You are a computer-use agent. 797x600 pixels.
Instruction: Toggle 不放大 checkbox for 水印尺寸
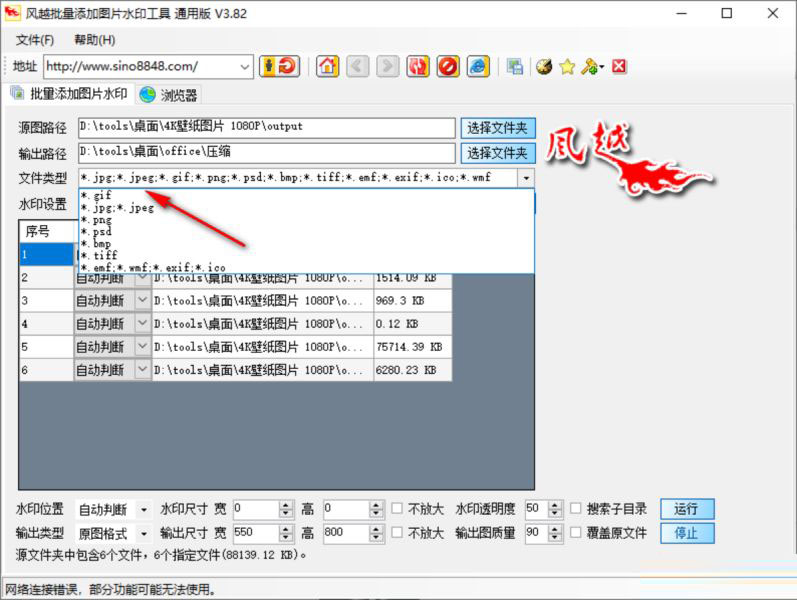click(397, 508)
